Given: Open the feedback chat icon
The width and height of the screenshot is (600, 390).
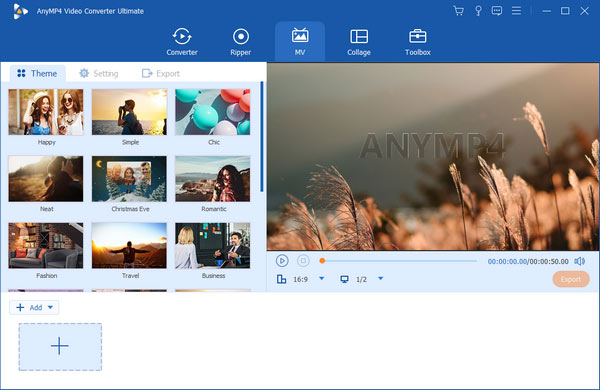Looking at the screenshot, I should click(497, 11).
